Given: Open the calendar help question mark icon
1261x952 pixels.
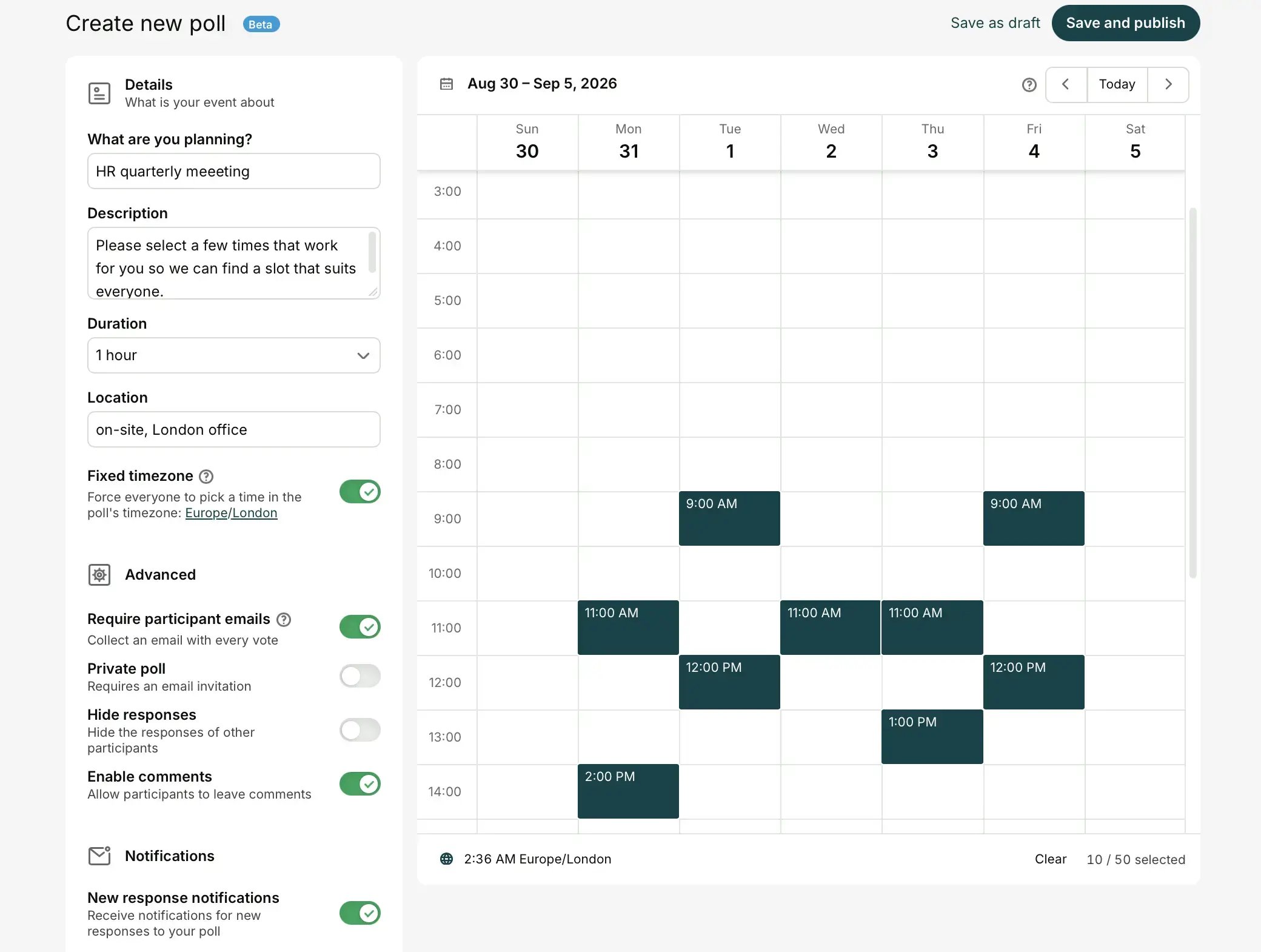Looking at the screenshot, I should (x=1029, y=85).
